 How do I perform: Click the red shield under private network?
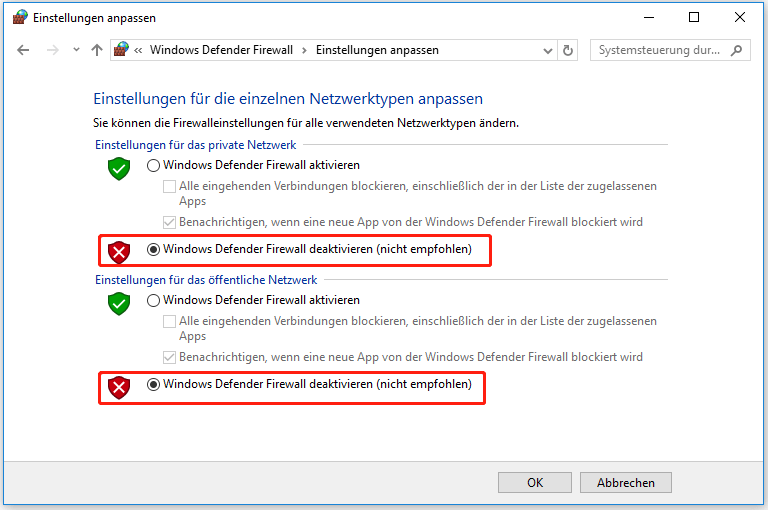pyautogui.click(x=120, y=250)
